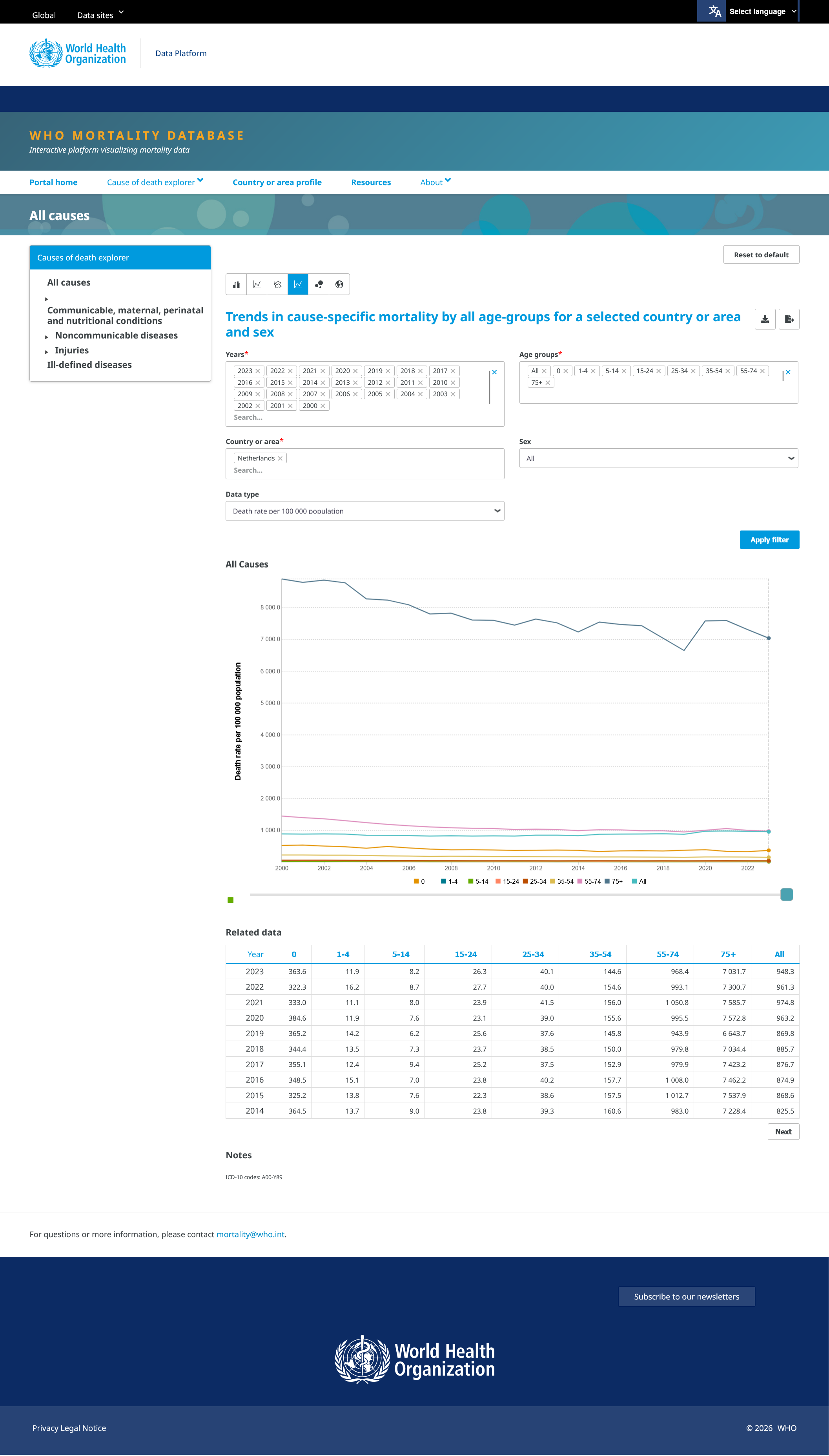Open the Data type dropdown

[364, 511]
